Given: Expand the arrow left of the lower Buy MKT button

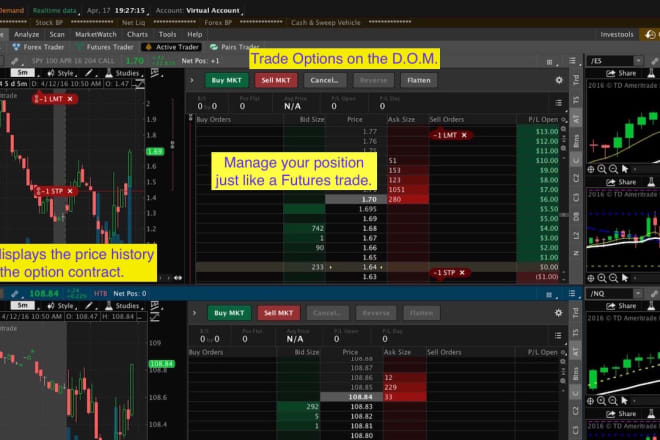Looking at the screenshot, I should (194, 313).
